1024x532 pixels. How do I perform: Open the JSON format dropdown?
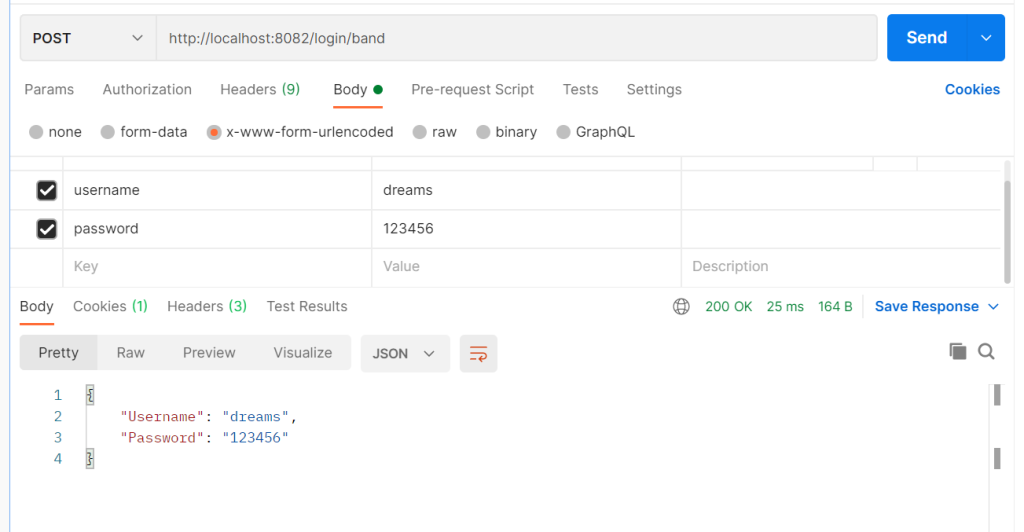tap(404, 353)
